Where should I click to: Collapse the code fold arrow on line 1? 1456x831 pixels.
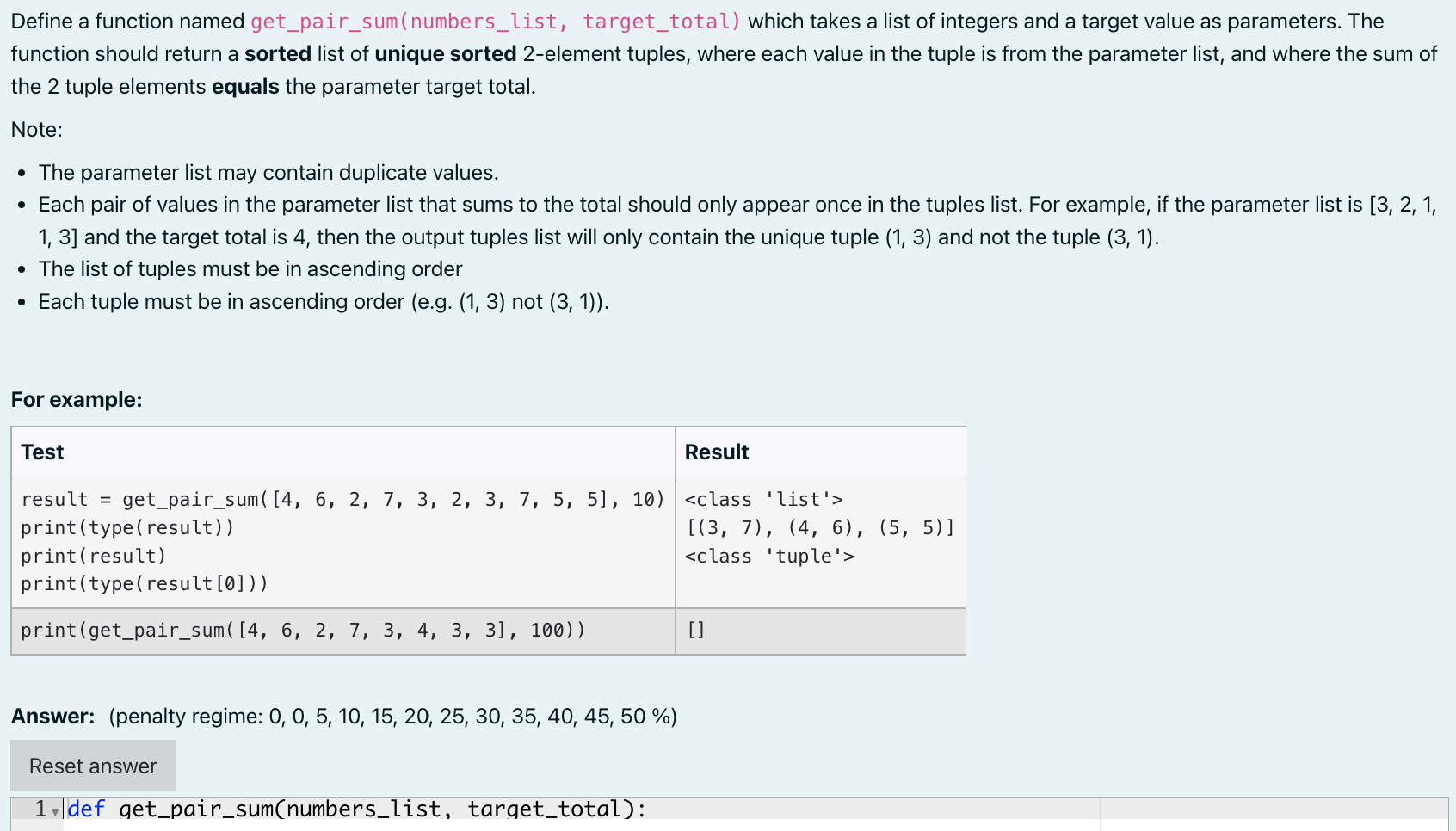(55, 809)
